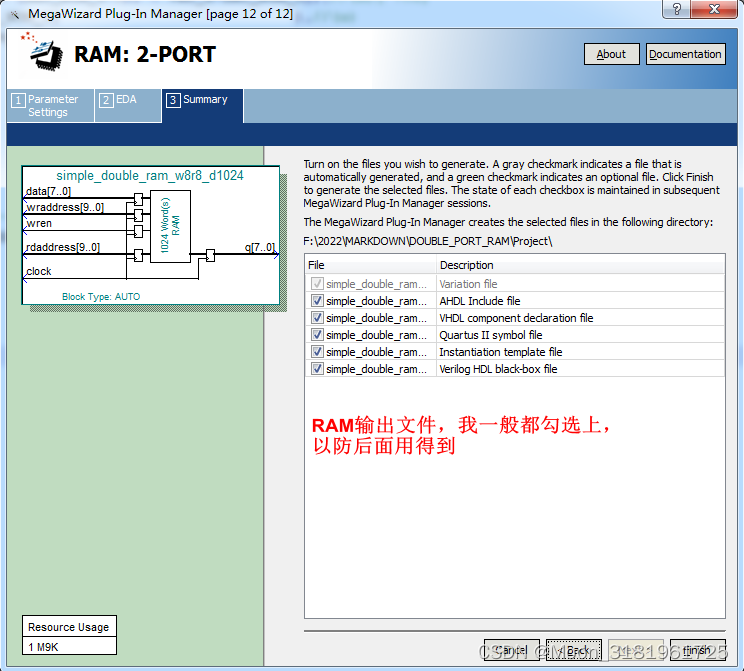Click the rdaddress[9..0] port label
The height and width of the screenshot is (671, 744).
click(x=63, y=247)
